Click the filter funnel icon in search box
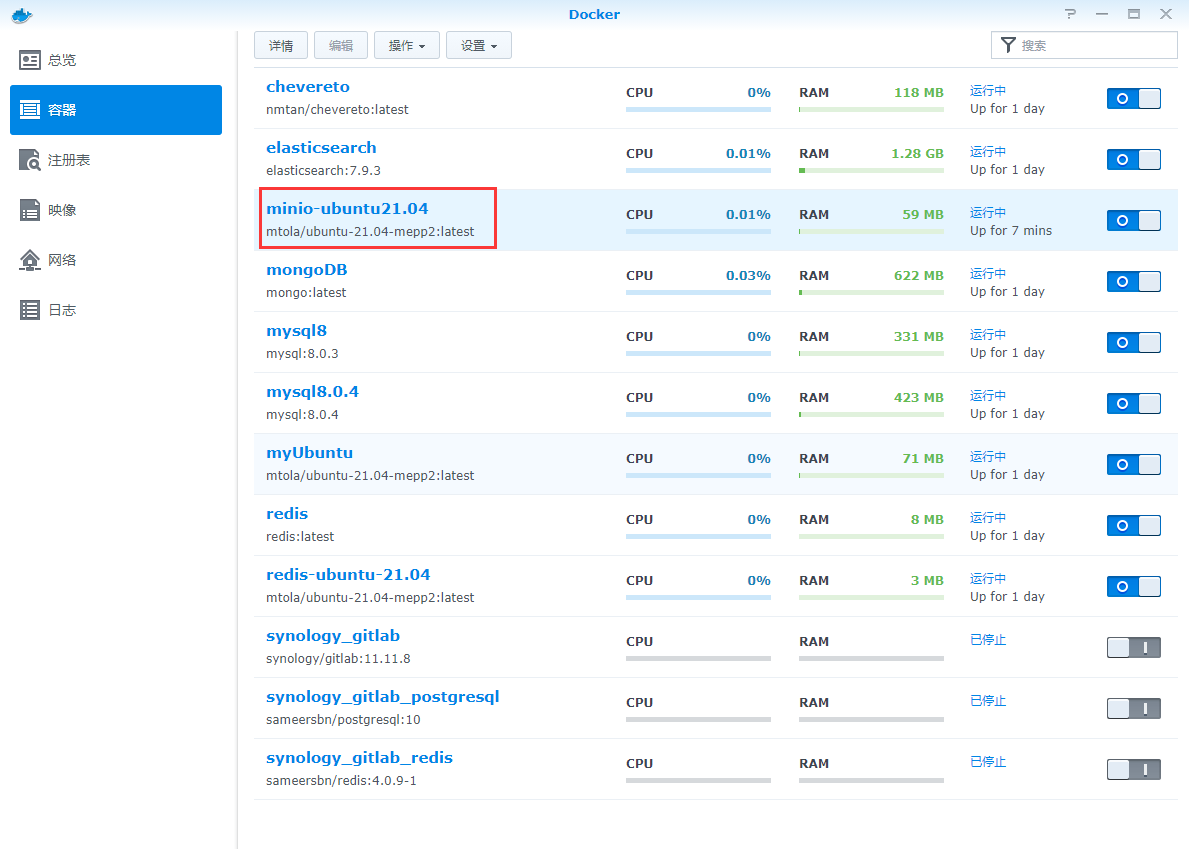The image size is (1189, 849). coord(1008,45)
